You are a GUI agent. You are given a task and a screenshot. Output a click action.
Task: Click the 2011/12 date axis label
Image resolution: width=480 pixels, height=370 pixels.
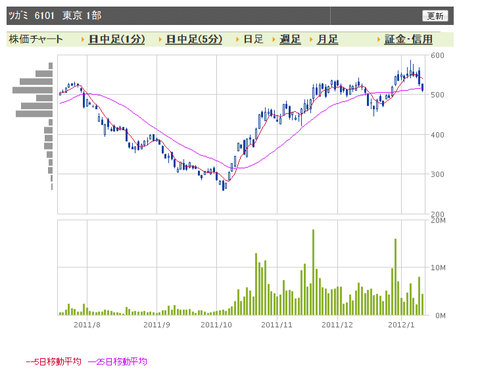click(x=337, y=325)
